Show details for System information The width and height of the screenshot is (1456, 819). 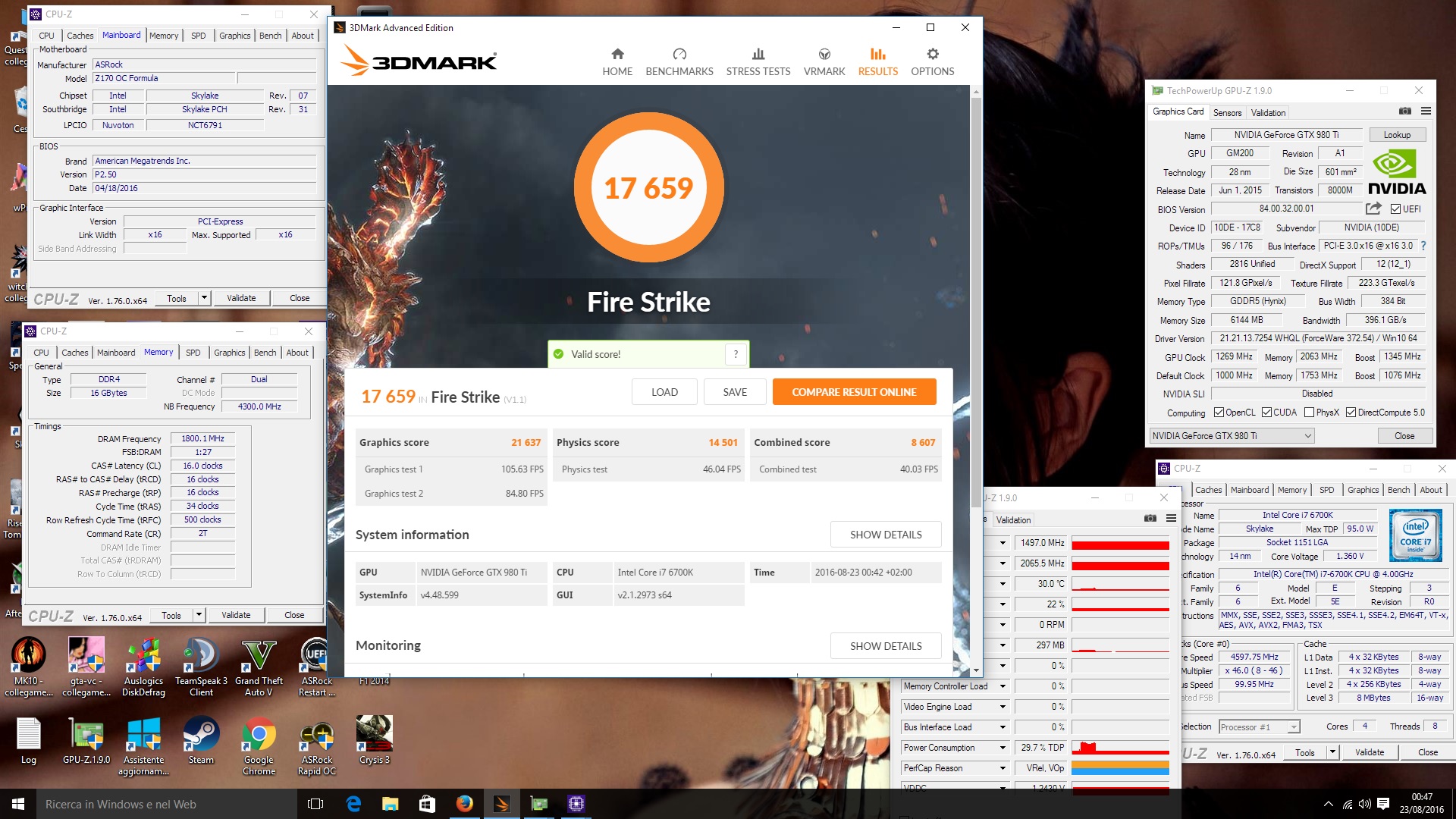(x=886, y=535)
